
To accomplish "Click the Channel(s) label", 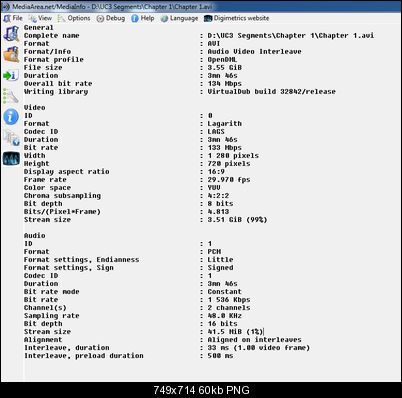I will (x=45, y=307).
